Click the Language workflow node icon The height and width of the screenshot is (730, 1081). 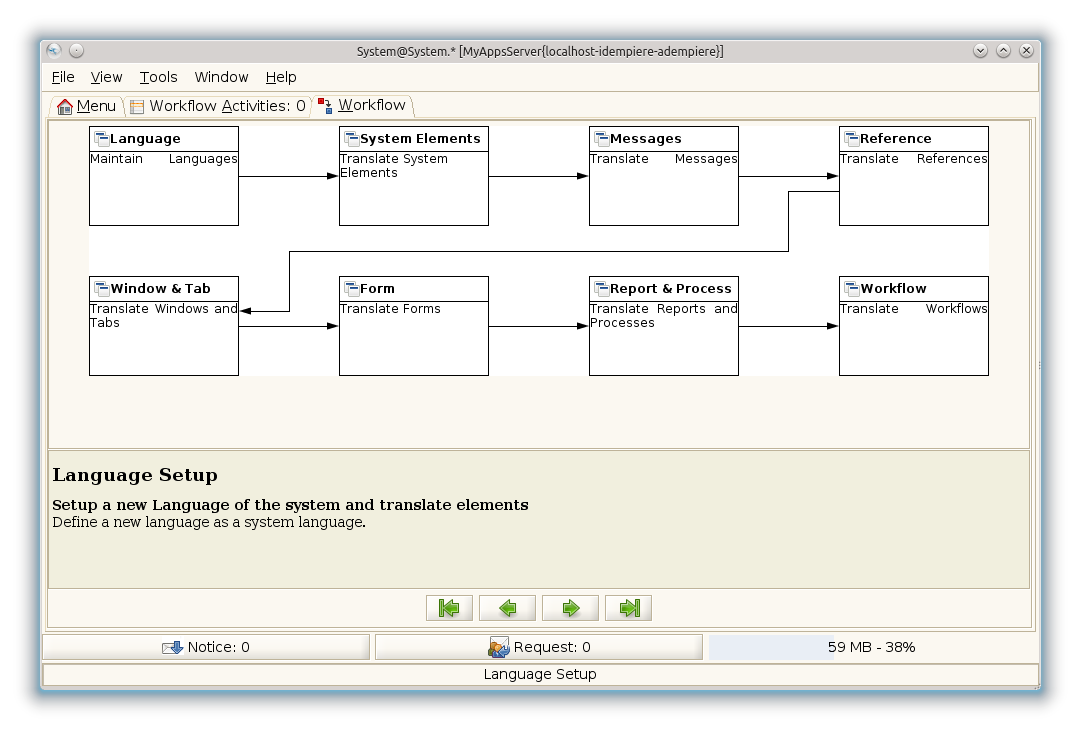(x=101, y=139)
